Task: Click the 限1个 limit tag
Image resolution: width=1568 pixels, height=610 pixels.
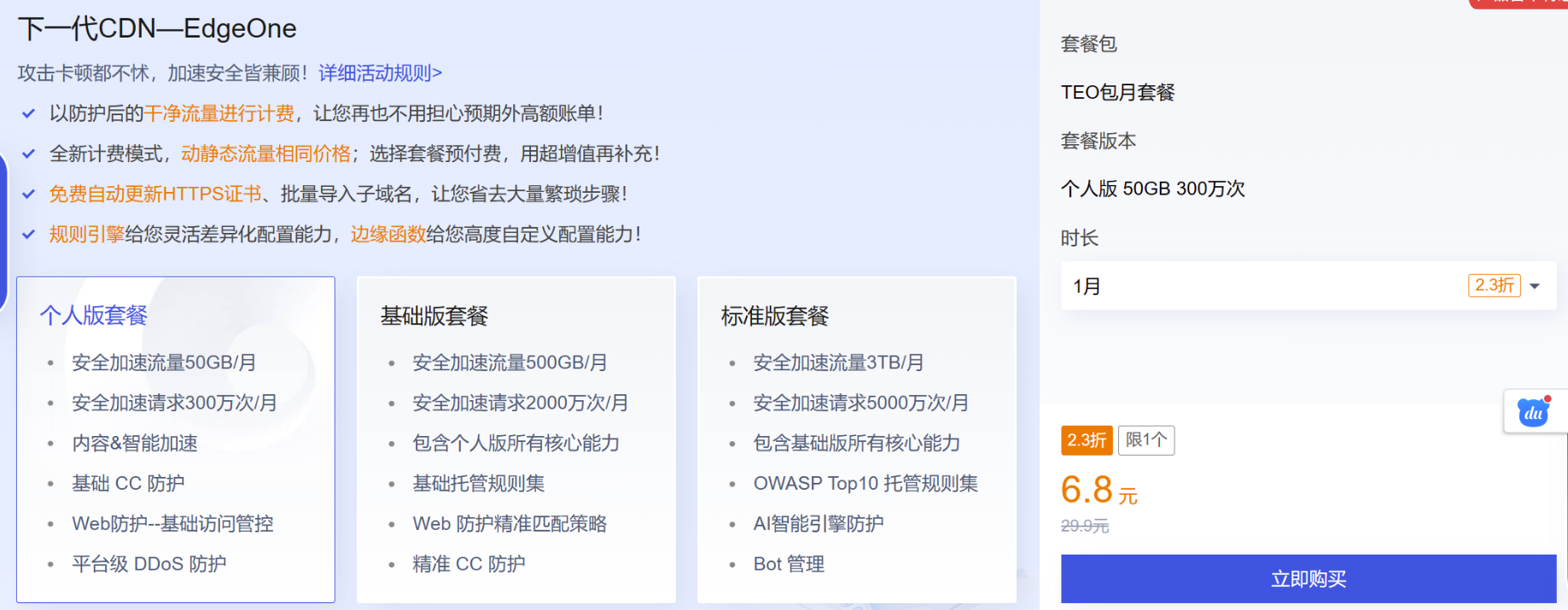Action: [1146, 440]
